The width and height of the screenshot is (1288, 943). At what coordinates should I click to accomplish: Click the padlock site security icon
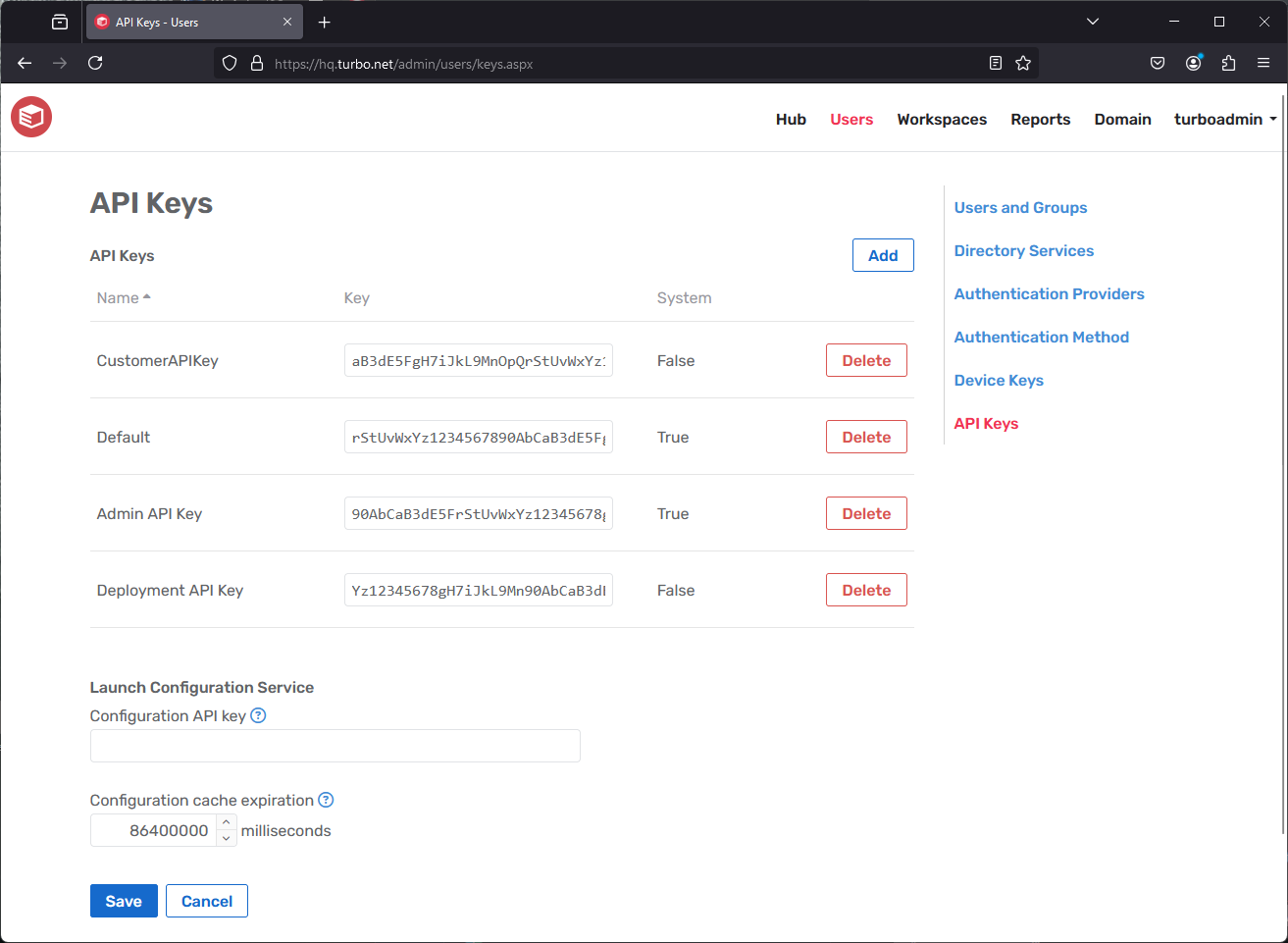256,63
